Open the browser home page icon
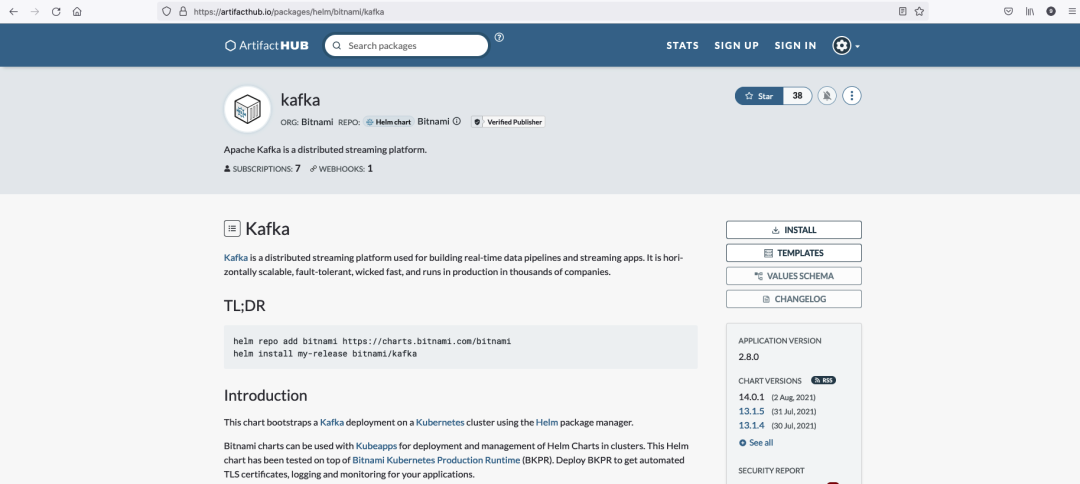This screenshot has width=1080, height=484. click(77, 12)
